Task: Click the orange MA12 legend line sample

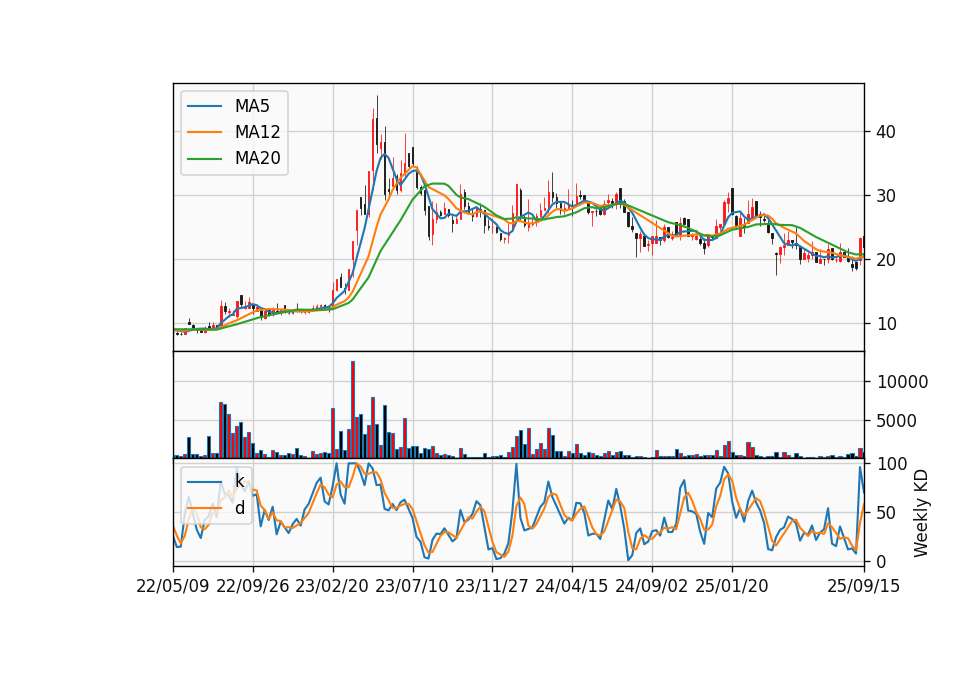Action: pos(204,132)
